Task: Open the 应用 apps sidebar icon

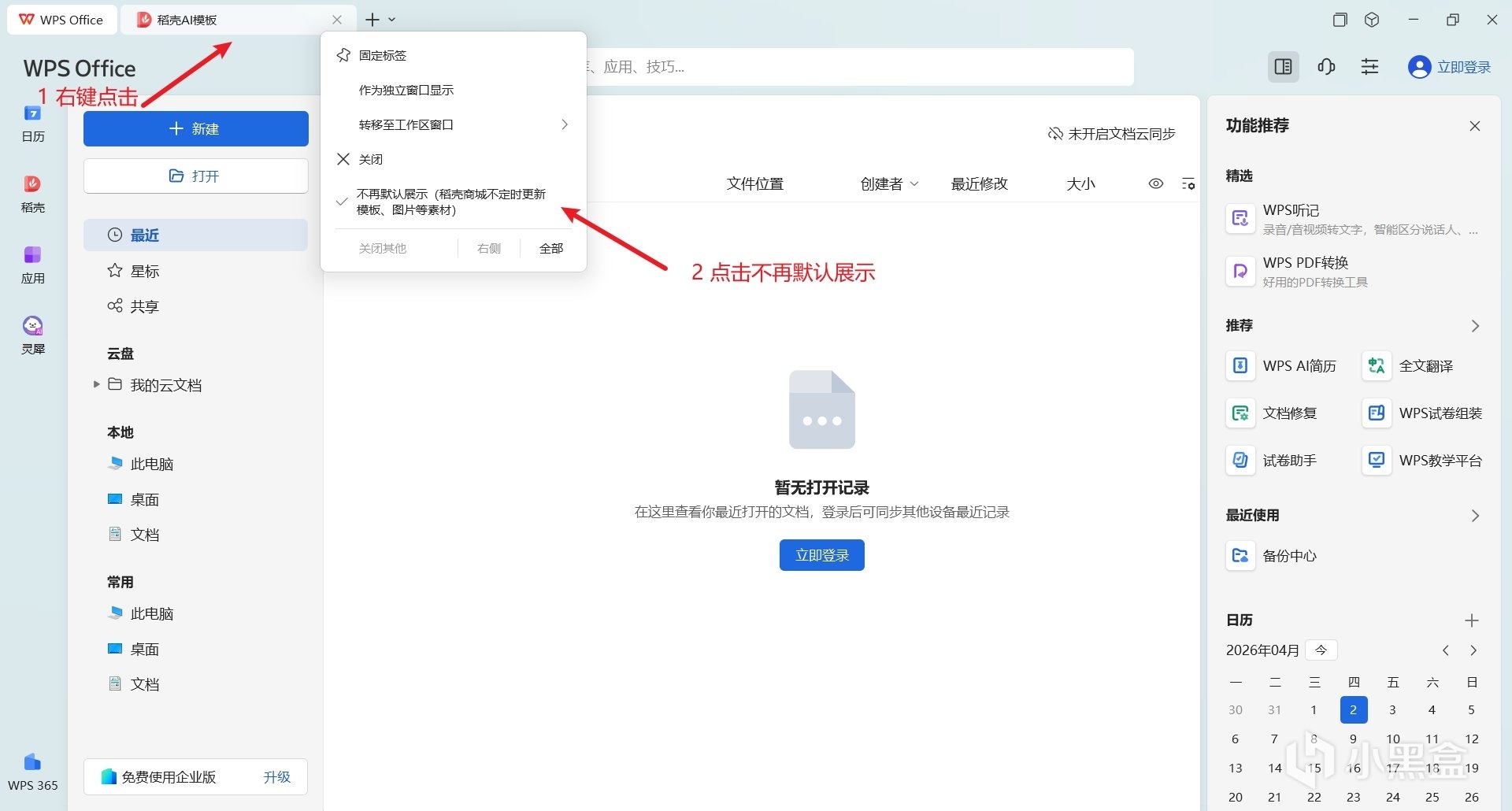Action: click(32, 265)
